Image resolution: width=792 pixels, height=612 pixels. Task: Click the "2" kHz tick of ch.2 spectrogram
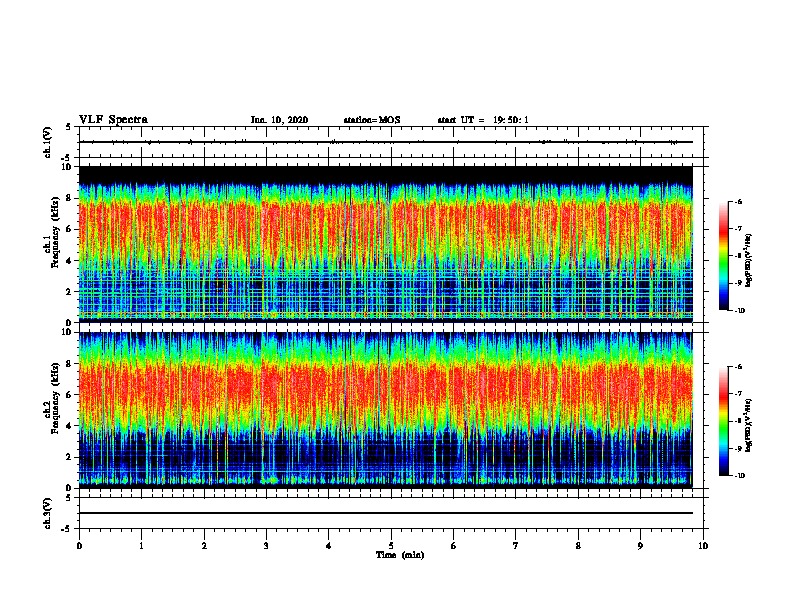coord(71,457)
